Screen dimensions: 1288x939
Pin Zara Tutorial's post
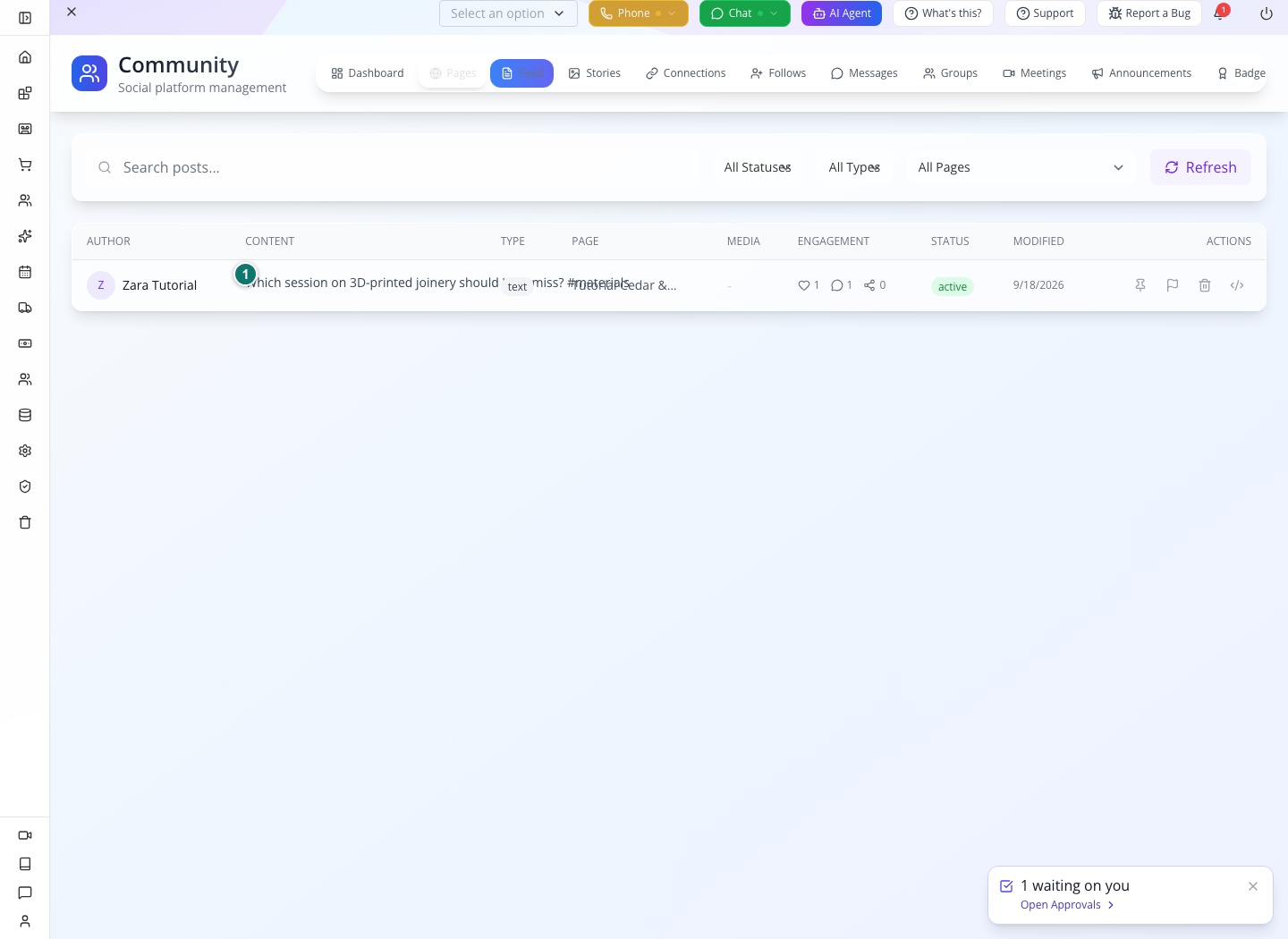click(1140, 285)
